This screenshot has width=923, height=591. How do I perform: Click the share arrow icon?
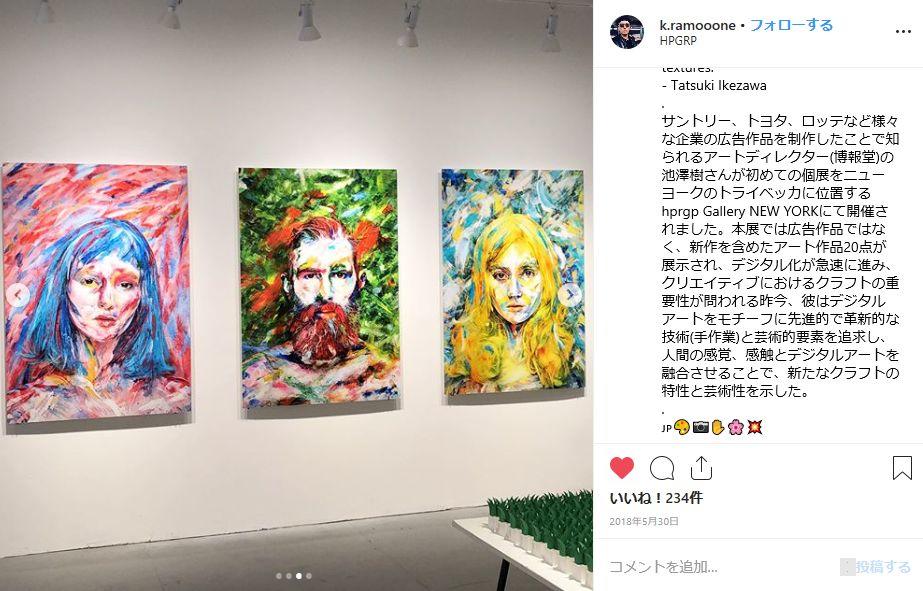pos(701,468)
